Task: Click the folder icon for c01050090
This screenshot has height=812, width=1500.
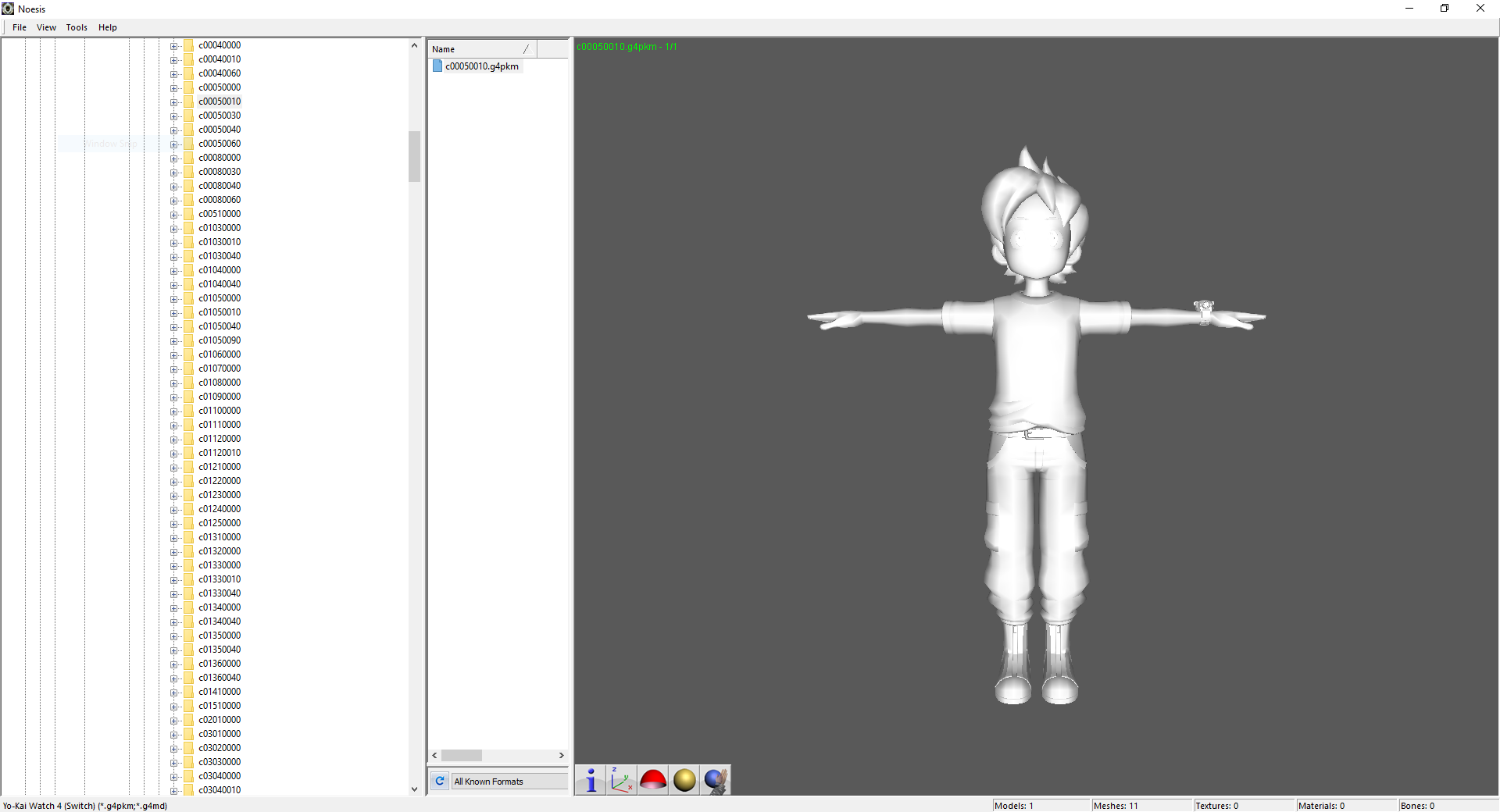Action: click(x=189, y=340)
